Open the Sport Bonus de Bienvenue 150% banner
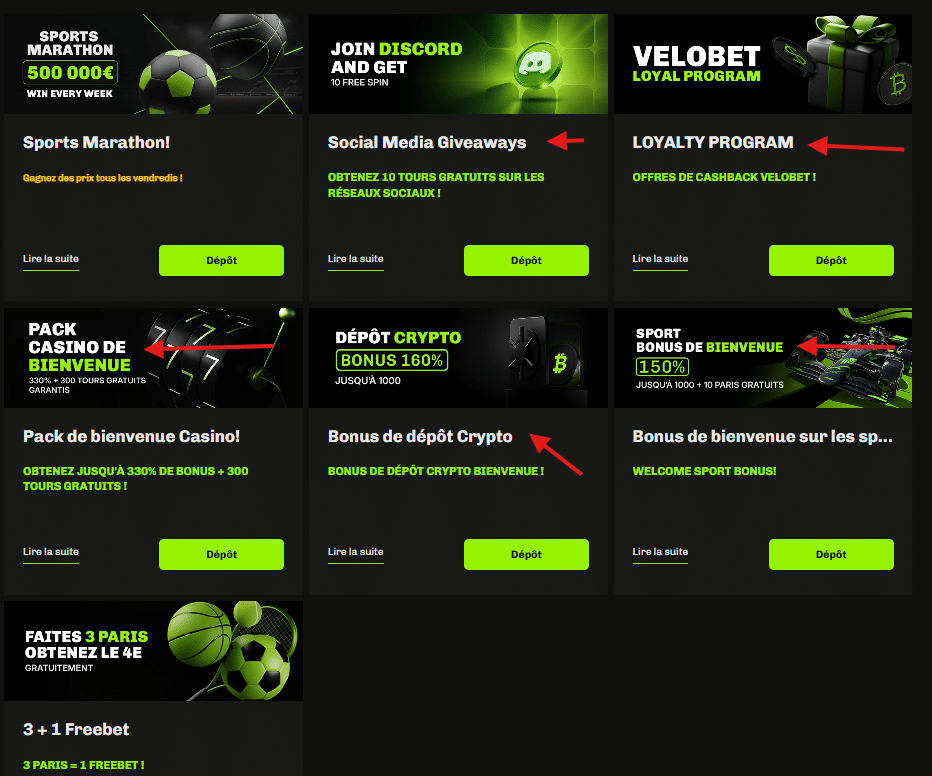Image resolution: width=932 pixels, height=776 pixels. [x=763, y=358]
